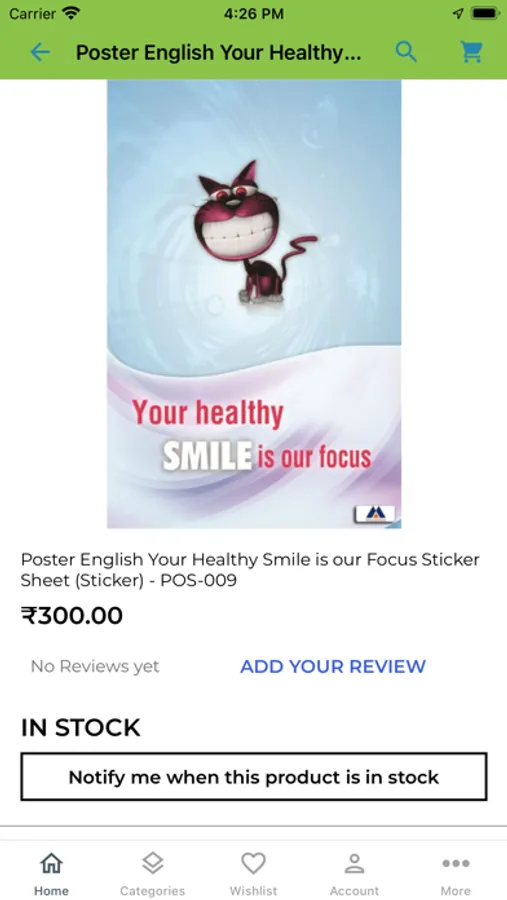Tap the ₹300.00 price

pyautogui.click(x=72, y=616)
